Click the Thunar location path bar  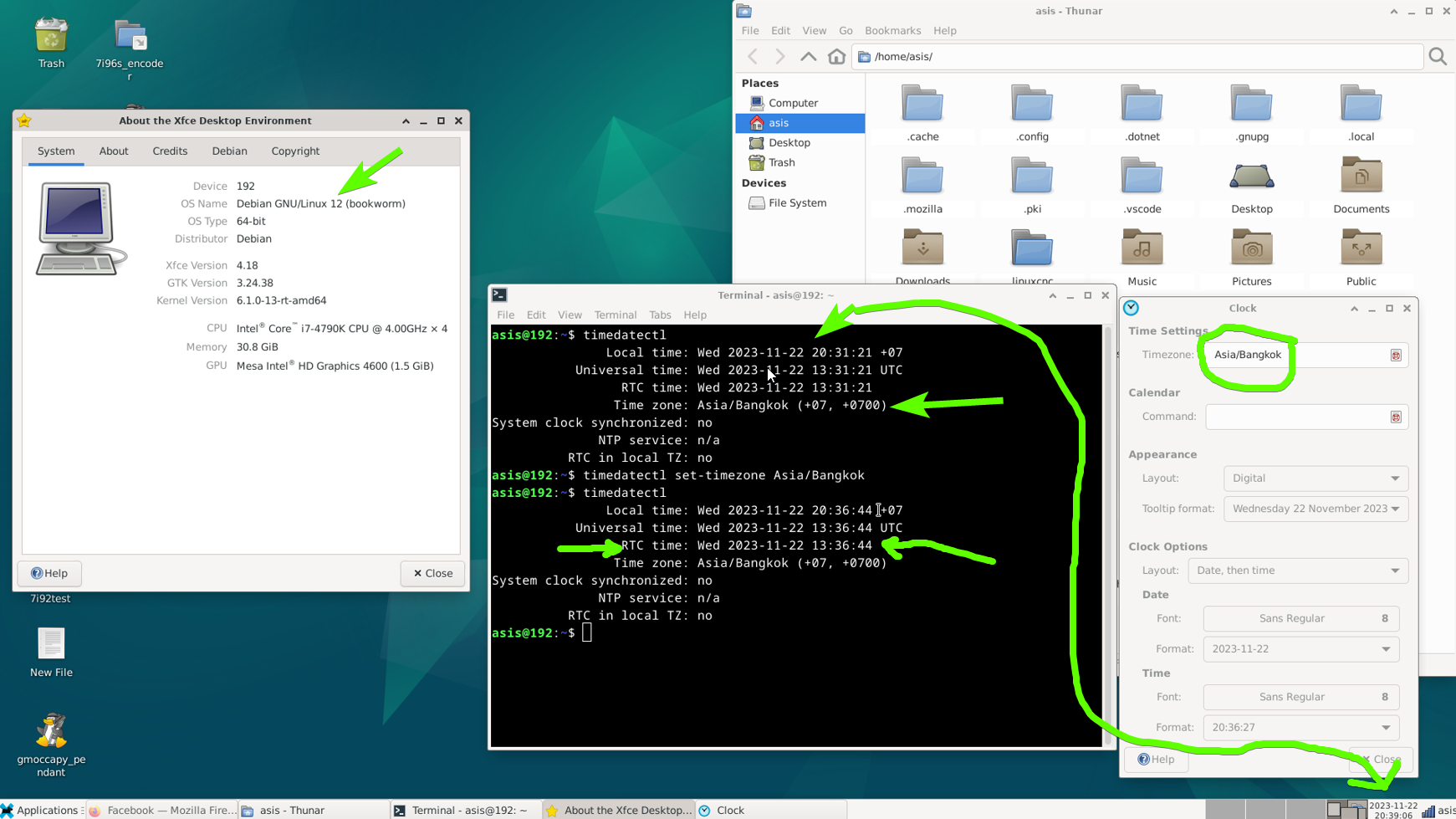coord(1137,56)
